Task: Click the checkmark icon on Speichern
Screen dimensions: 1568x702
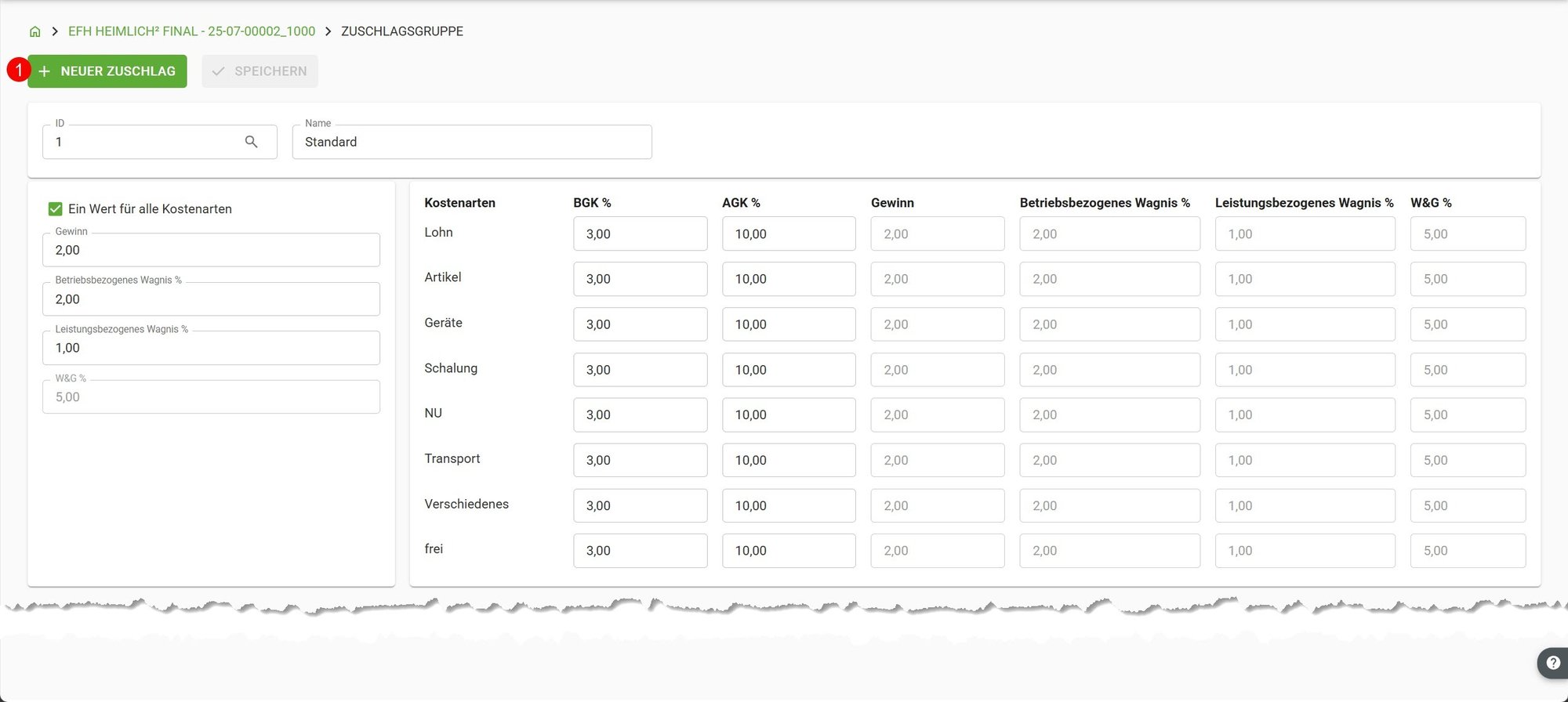Action: (219, 71)
